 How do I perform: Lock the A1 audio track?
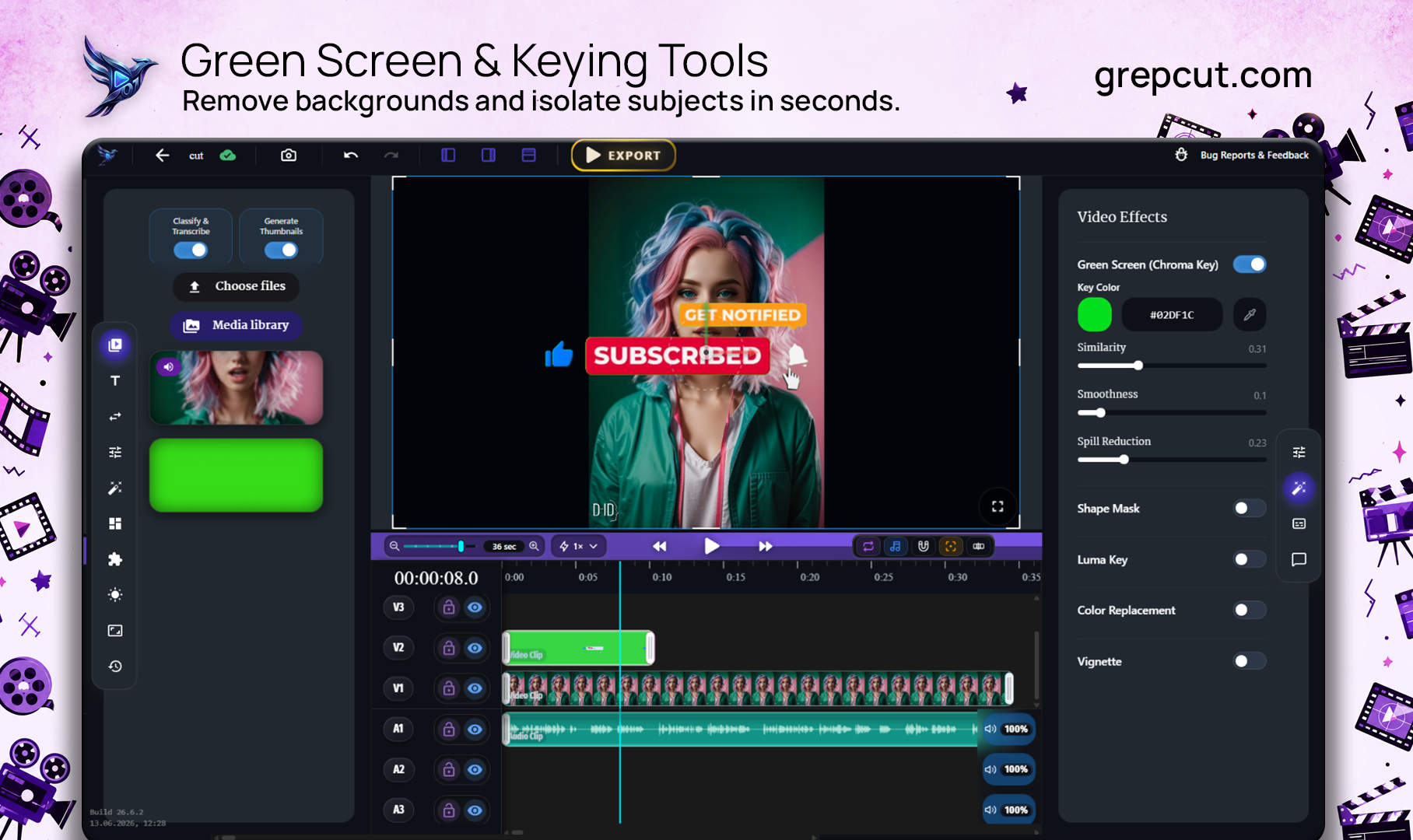(x=449, y=729)
